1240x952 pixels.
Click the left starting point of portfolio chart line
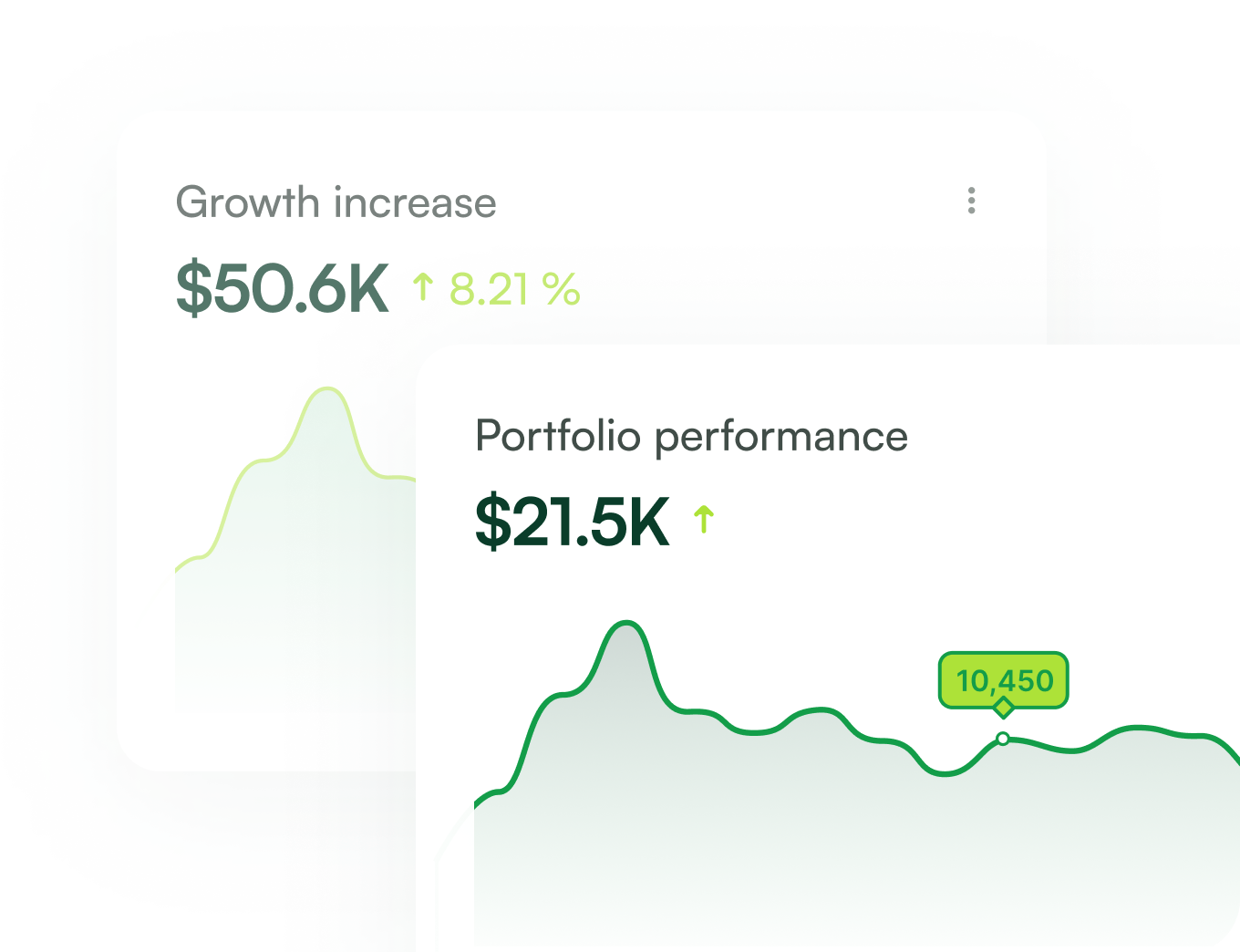477,806
